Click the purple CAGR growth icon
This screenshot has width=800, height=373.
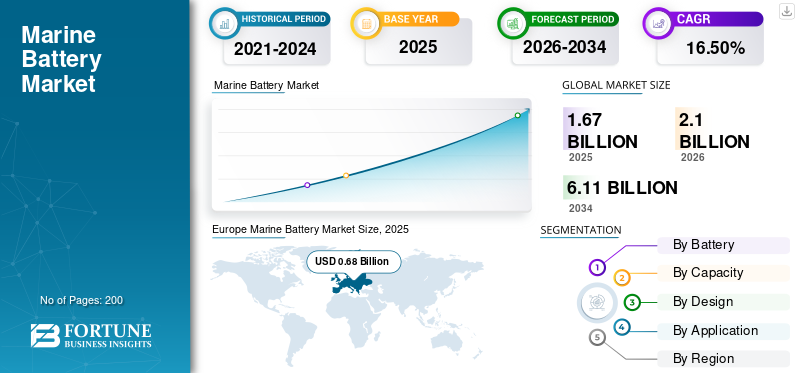(658, 23)
